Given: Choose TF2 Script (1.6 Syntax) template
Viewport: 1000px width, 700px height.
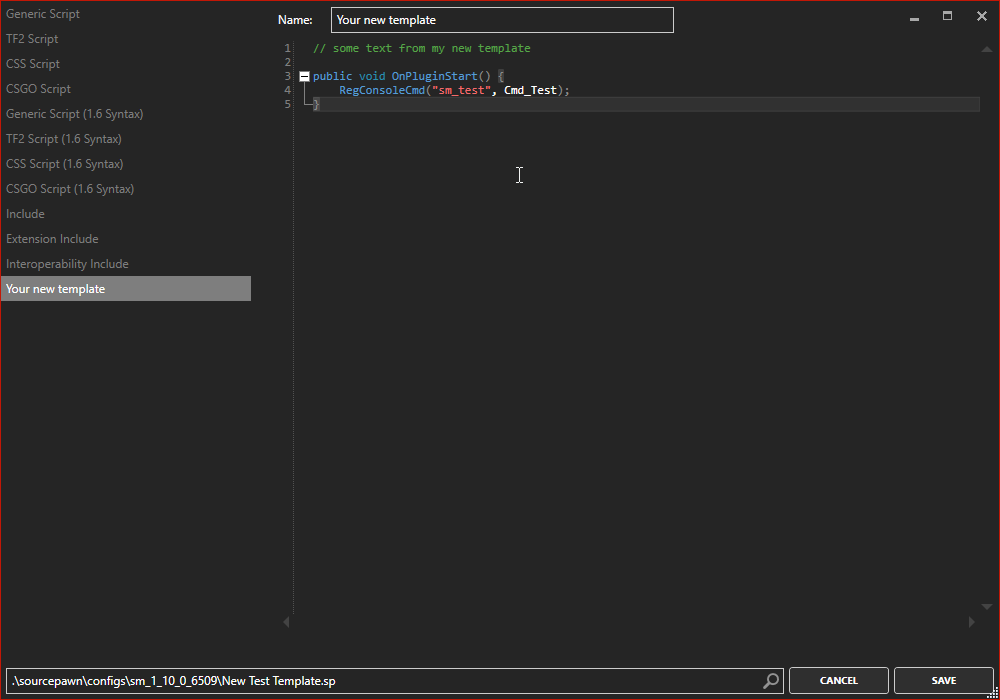Looking at the screenshot, I should coord(126,138).
